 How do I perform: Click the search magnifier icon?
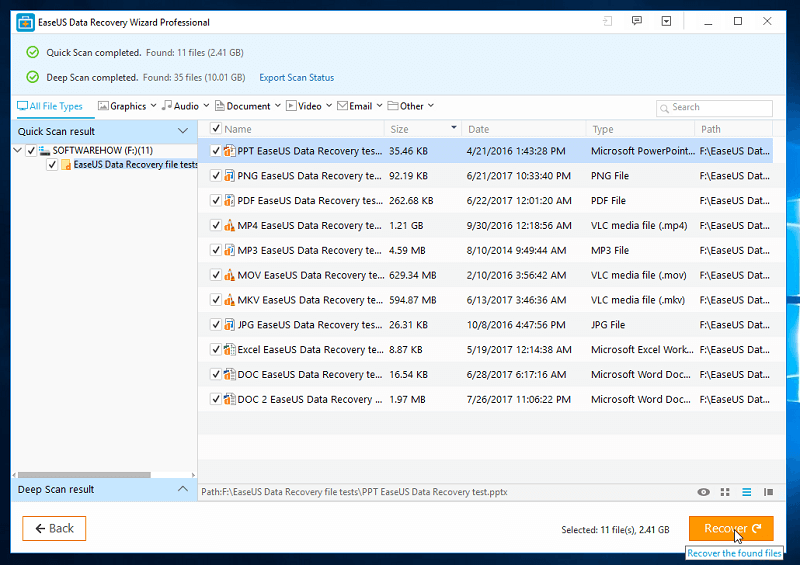click(664, 108)
